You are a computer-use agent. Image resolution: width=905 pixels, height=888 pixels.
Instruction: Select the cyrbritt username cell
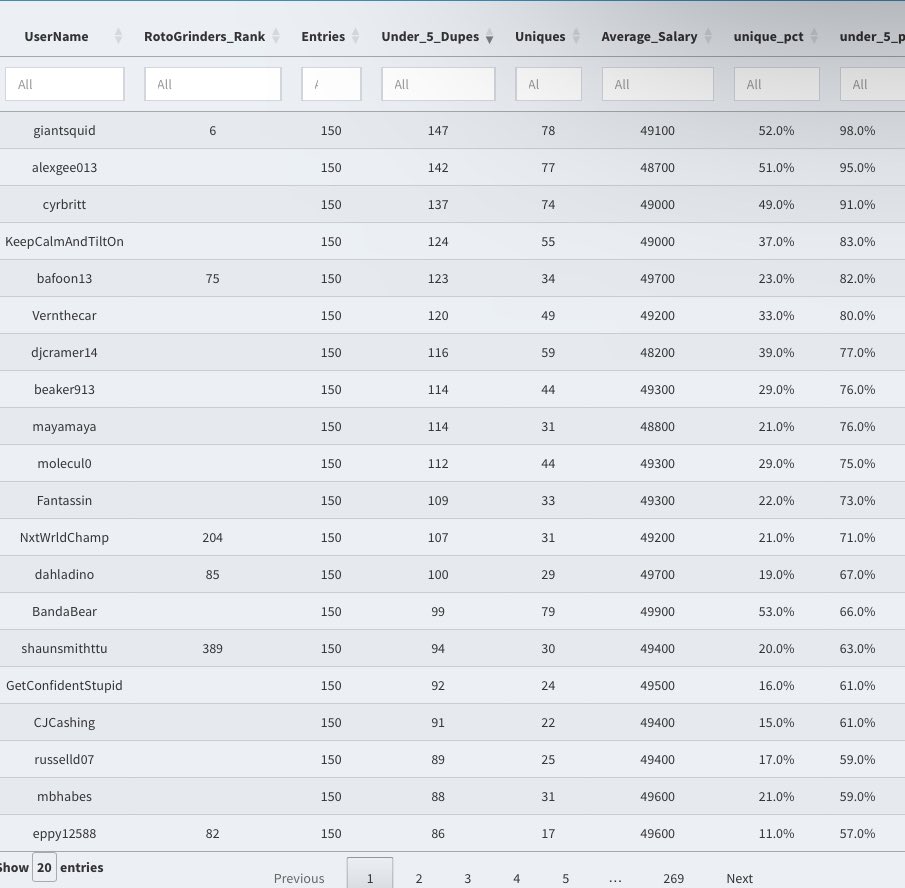pos(65,204)
